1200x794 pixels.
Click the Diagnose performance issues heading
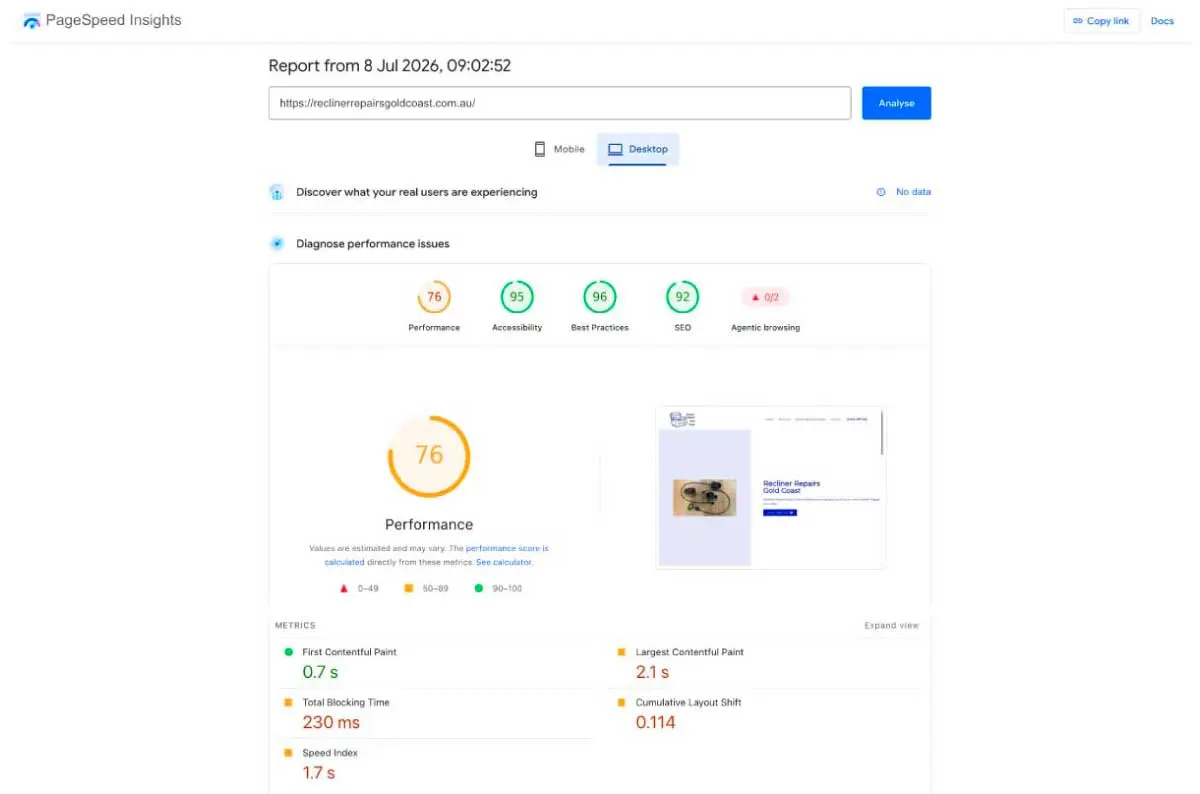pos(373,243)
